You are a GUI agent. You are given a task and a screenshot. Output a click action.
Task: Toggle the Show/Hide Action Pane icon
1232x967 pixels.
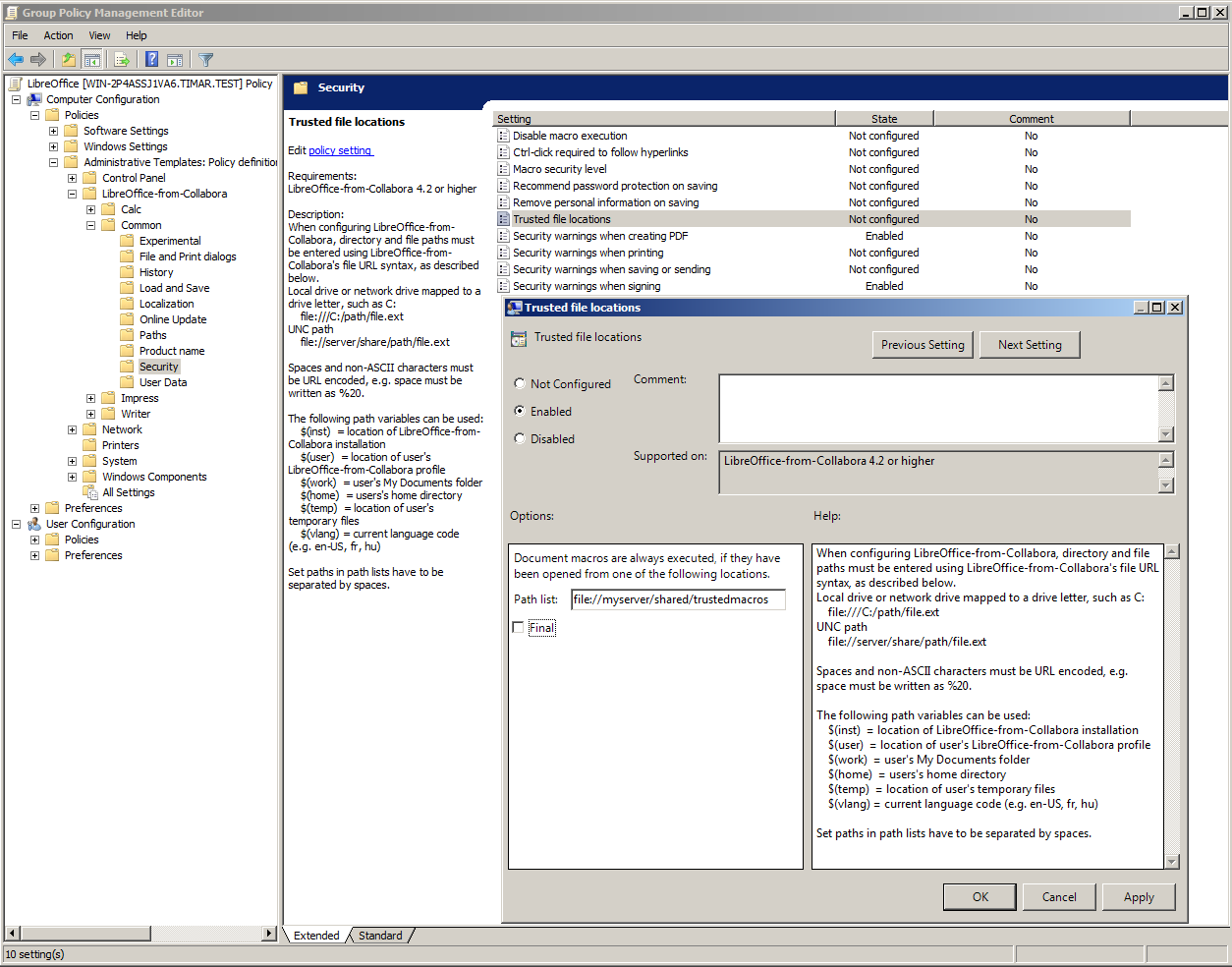175,60
